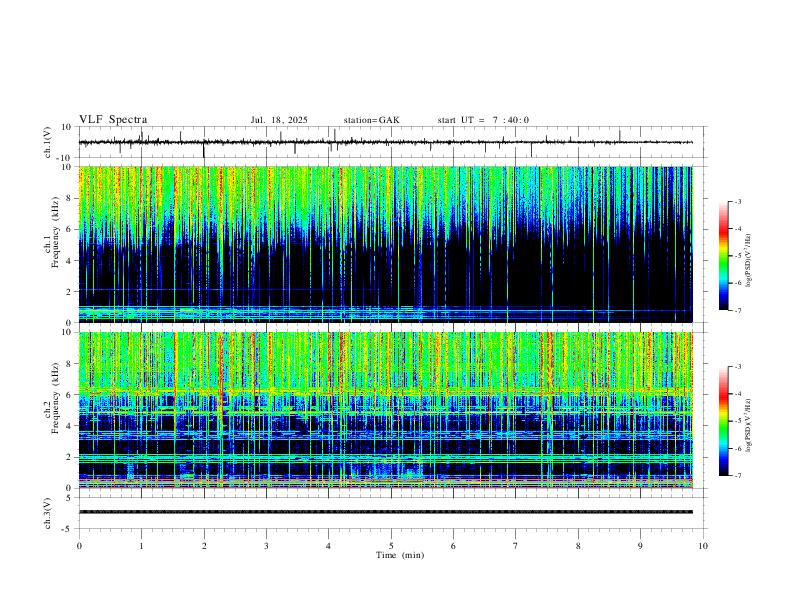Click inside the ch.2 spectrogram panel
The width and height of the screenshot is (792, 612).
coord(386,410)
